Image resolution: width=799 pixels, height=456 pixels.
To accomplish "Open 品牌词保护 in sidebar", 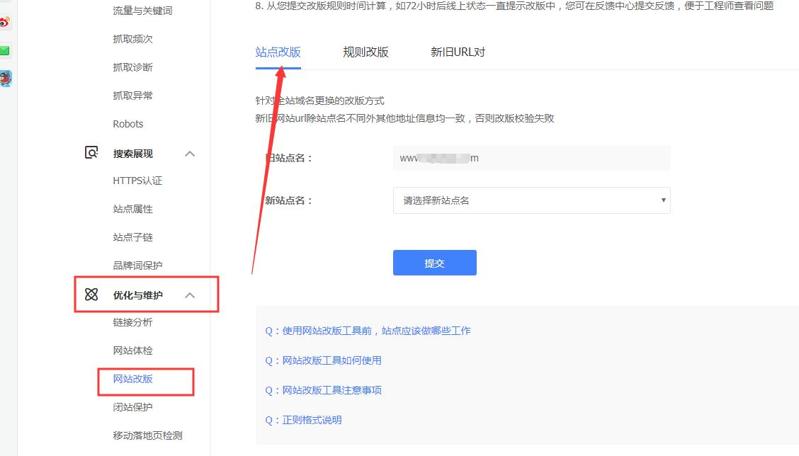I will pos(138,265).
